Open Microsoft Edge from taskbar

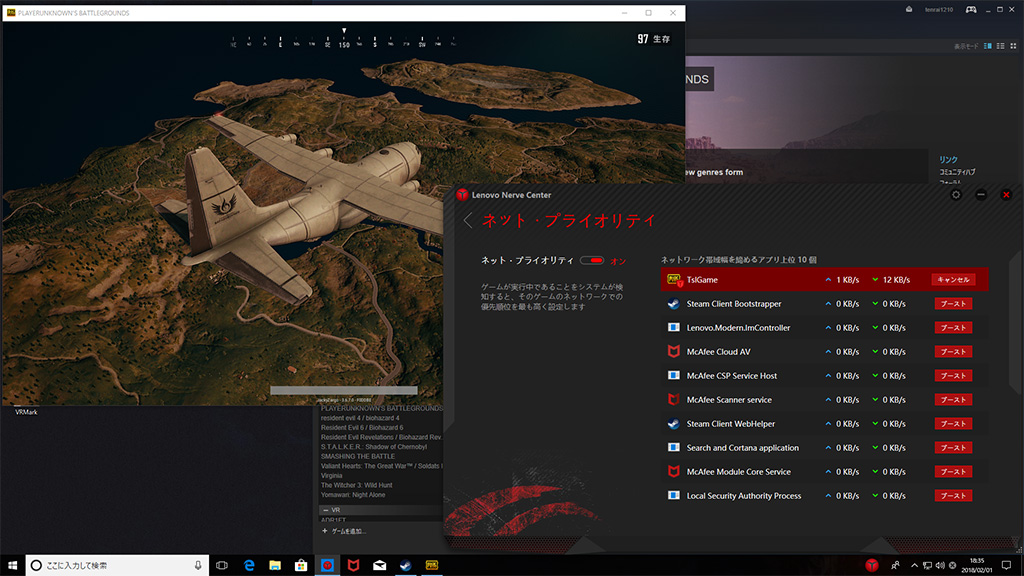coord(249,565)
